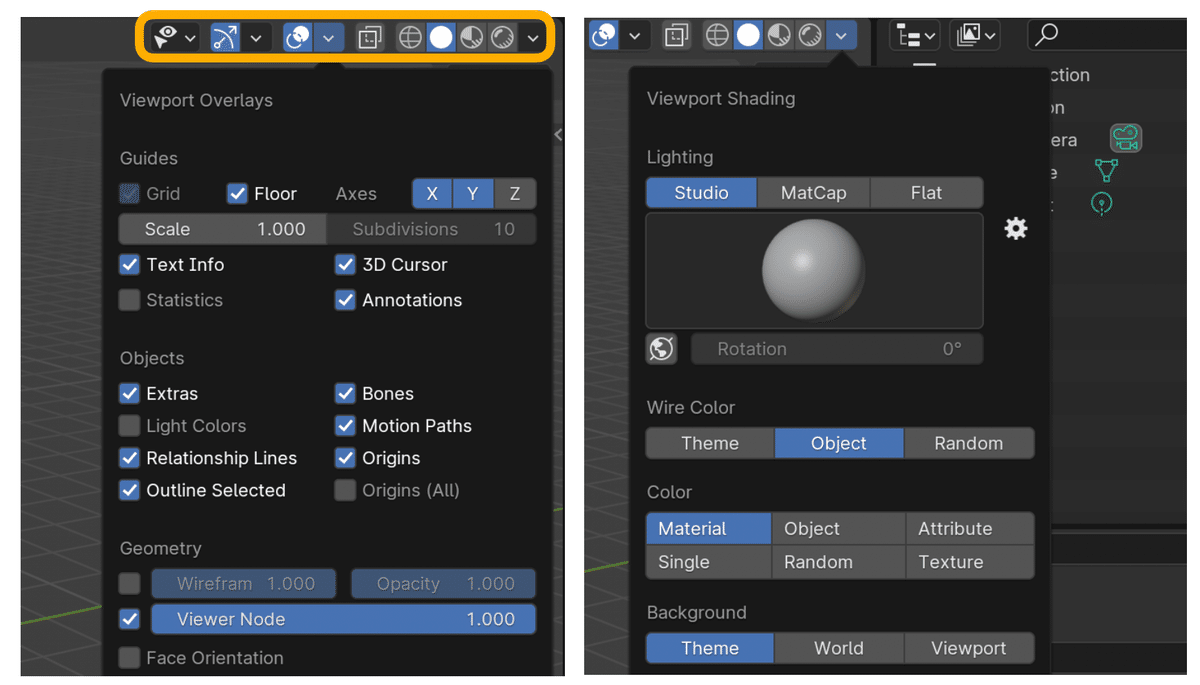This screenshot has height=685, width=1200.
Task: Click the Viewer Node 1.000 slider
Action: (x=343, y=619)
